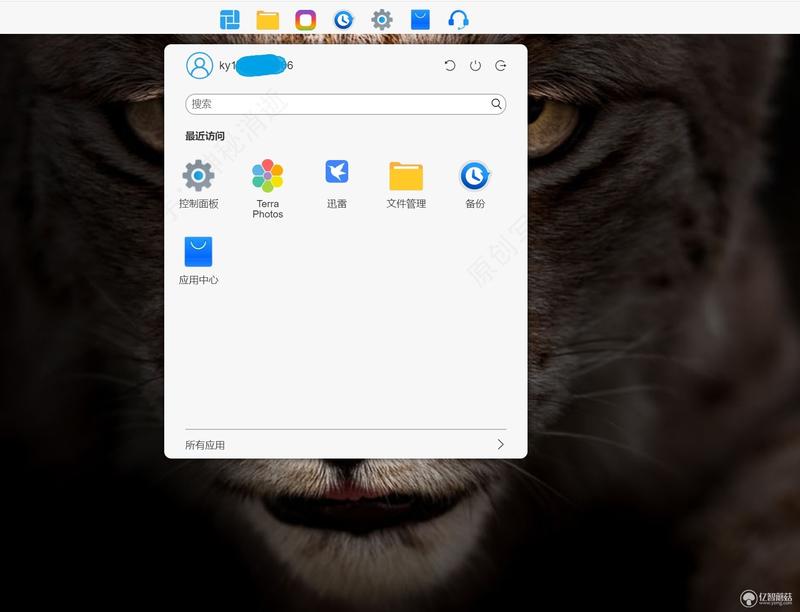Click the search magnifier icon

496,104
